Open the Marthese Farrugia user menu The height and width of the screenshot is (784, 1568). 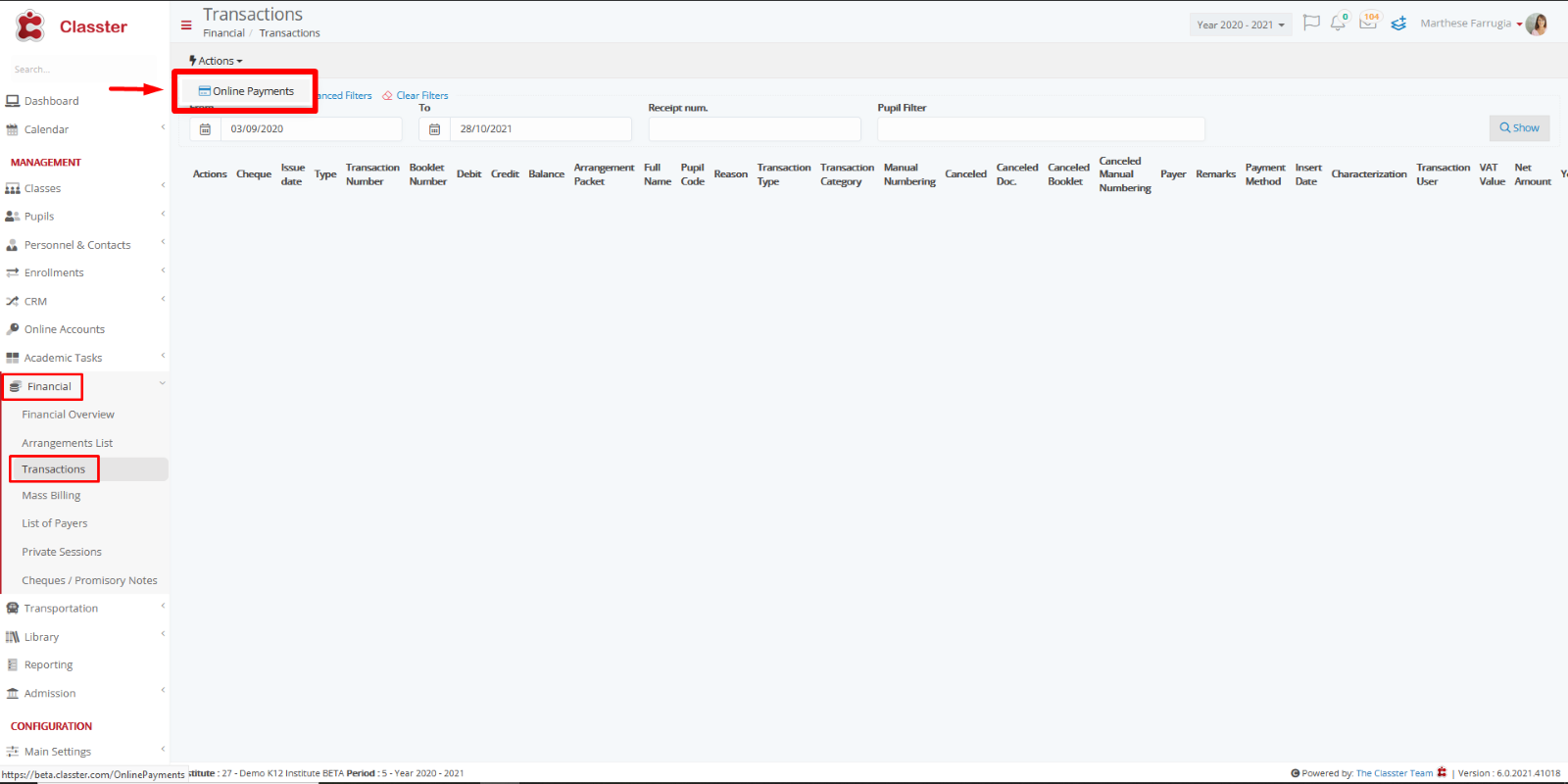tap(1471, 24)
